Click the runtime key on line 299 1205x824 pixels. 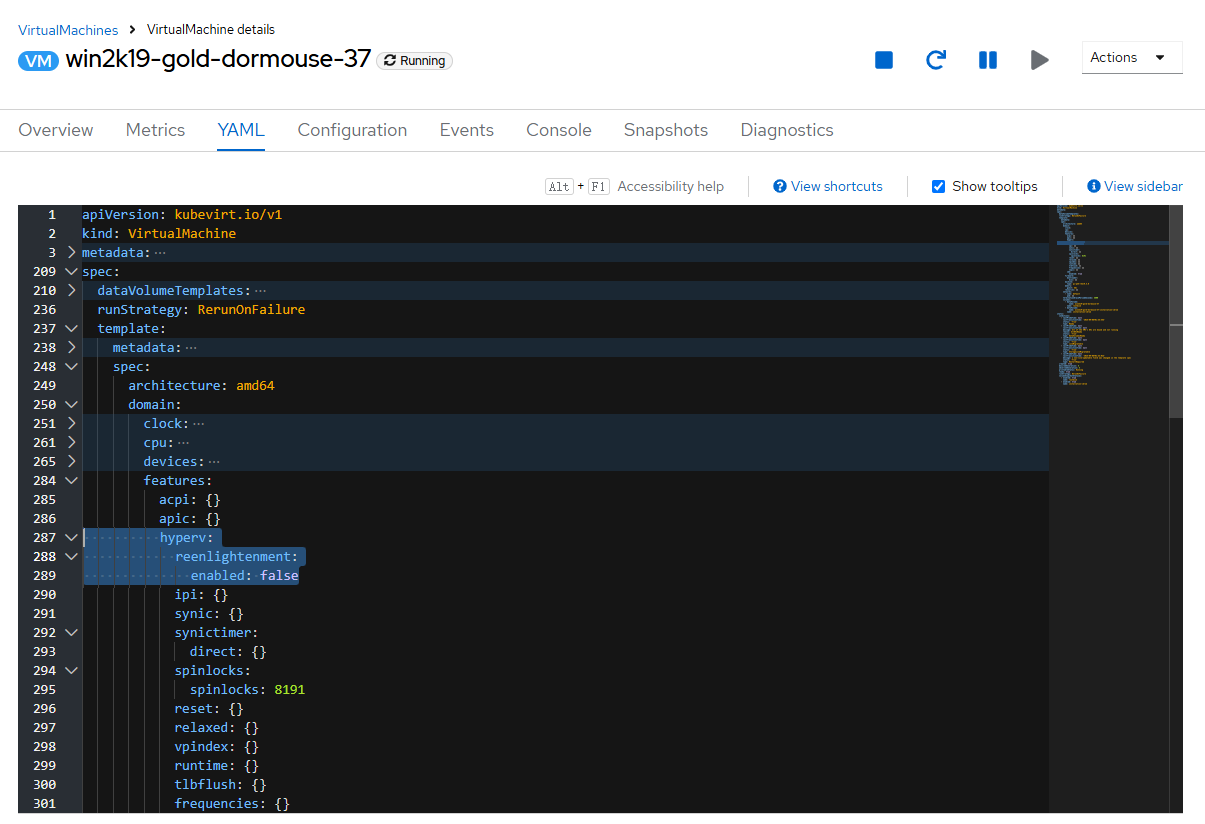tap(202, 765)
